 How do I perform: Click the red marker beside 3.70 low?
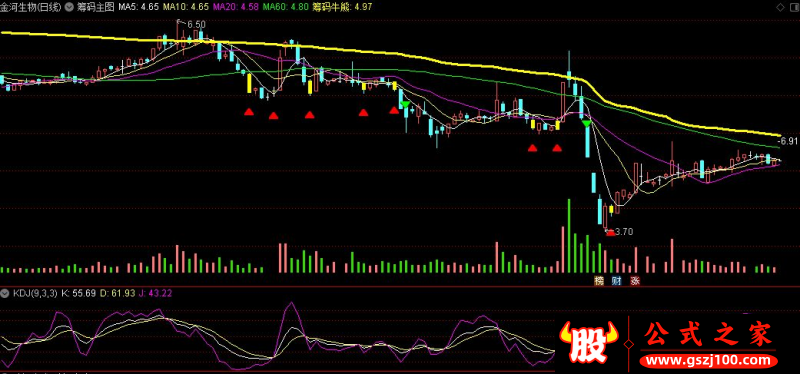pos(610,233)
